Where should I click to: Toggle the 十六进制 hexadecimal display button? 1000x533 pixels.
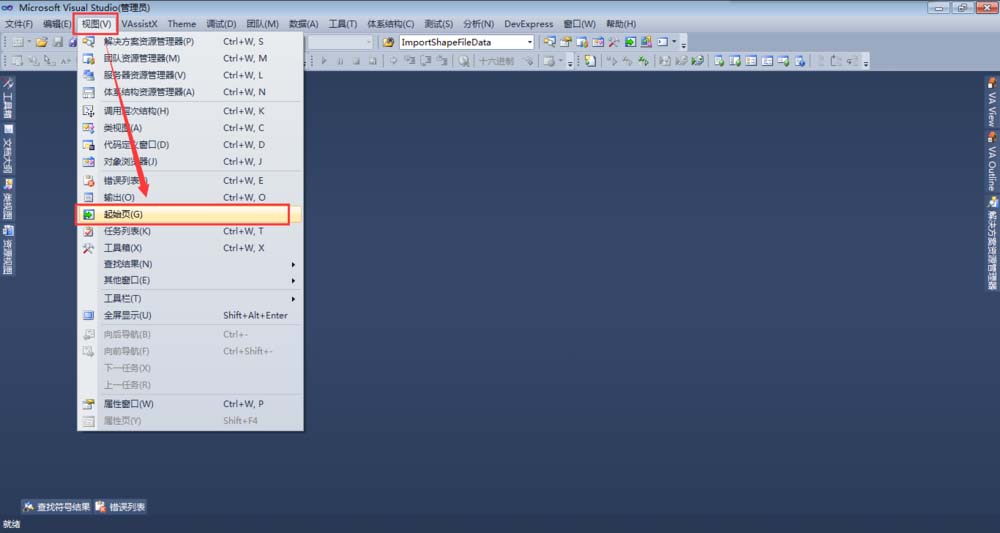pos(496,61)
